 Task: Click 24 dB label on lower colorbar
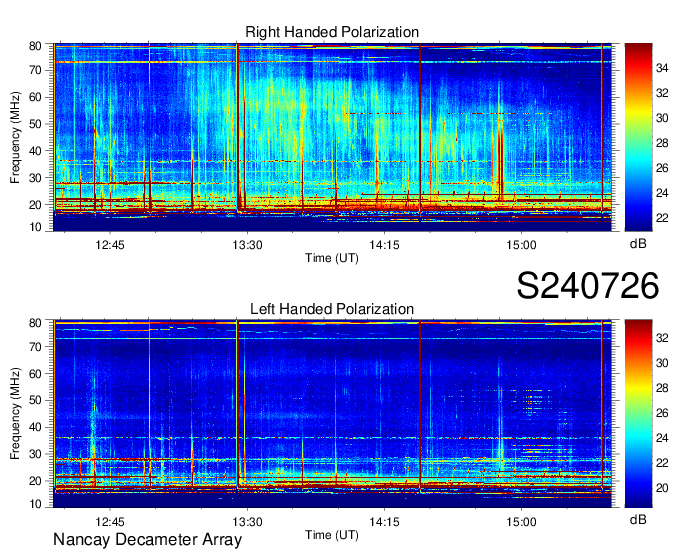[662, 438]
